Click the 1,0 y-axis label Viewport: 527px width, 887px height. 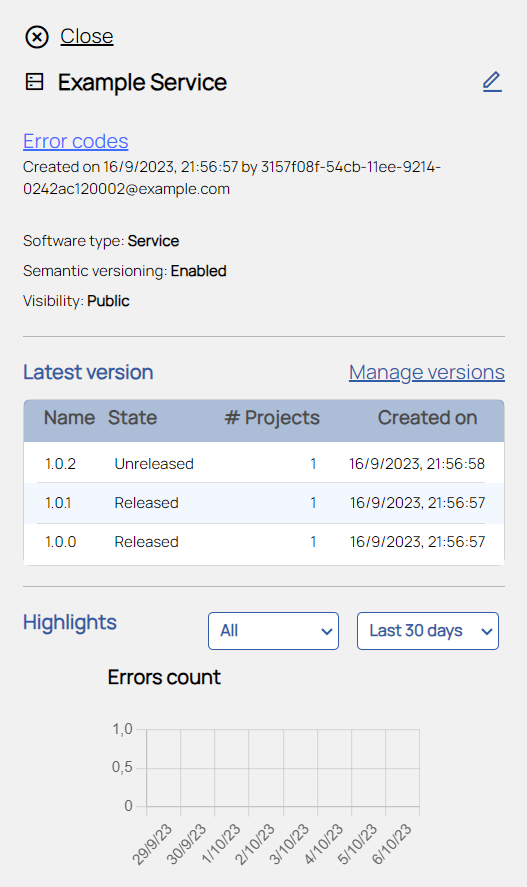click(122, 729)
